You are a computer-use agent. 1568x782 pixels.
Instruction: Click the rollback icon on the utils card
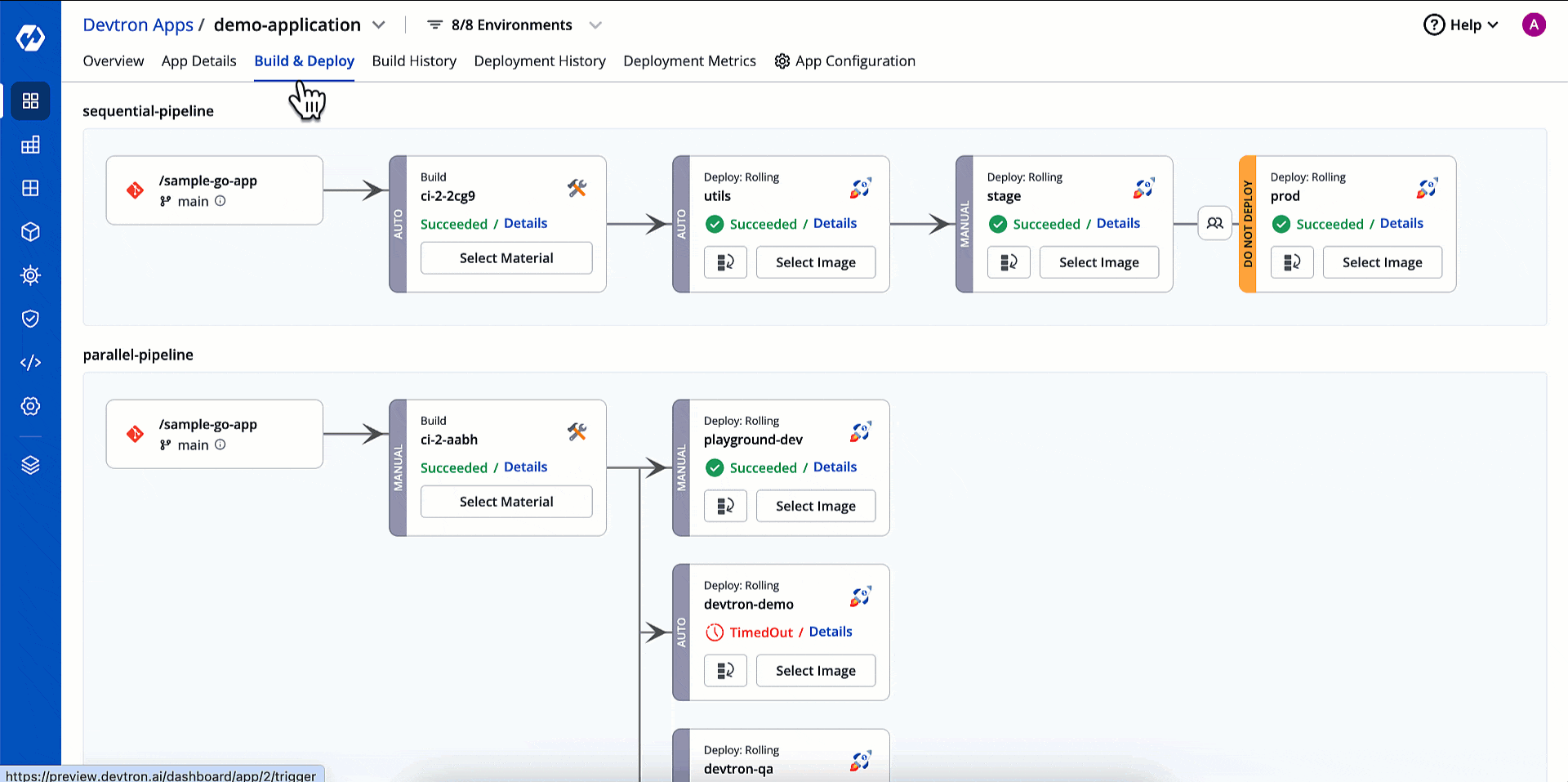coord(725,262)
